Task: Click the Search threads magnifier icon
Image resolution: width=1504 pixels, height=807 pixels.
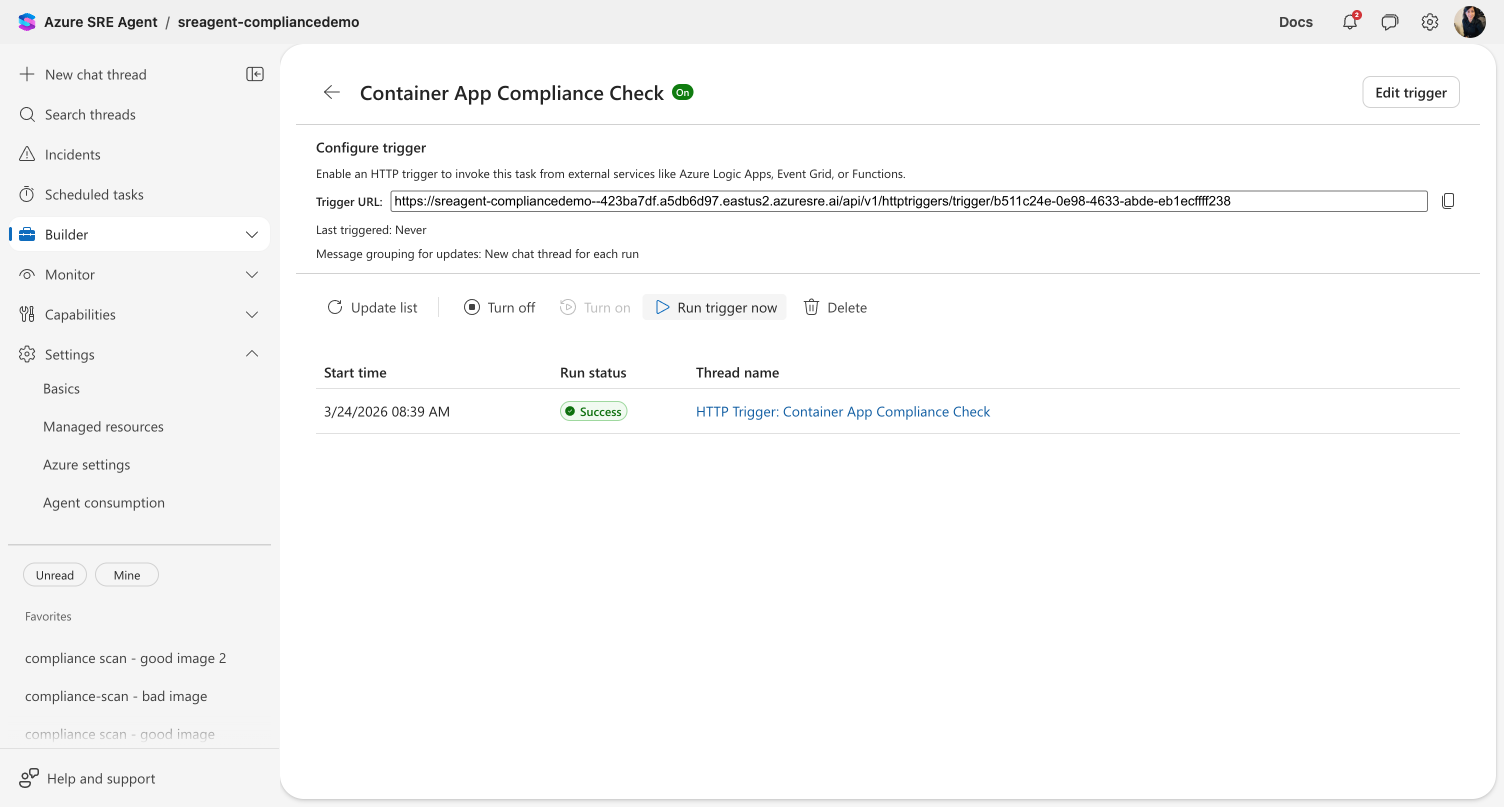Action: click(x=27, y=114)
